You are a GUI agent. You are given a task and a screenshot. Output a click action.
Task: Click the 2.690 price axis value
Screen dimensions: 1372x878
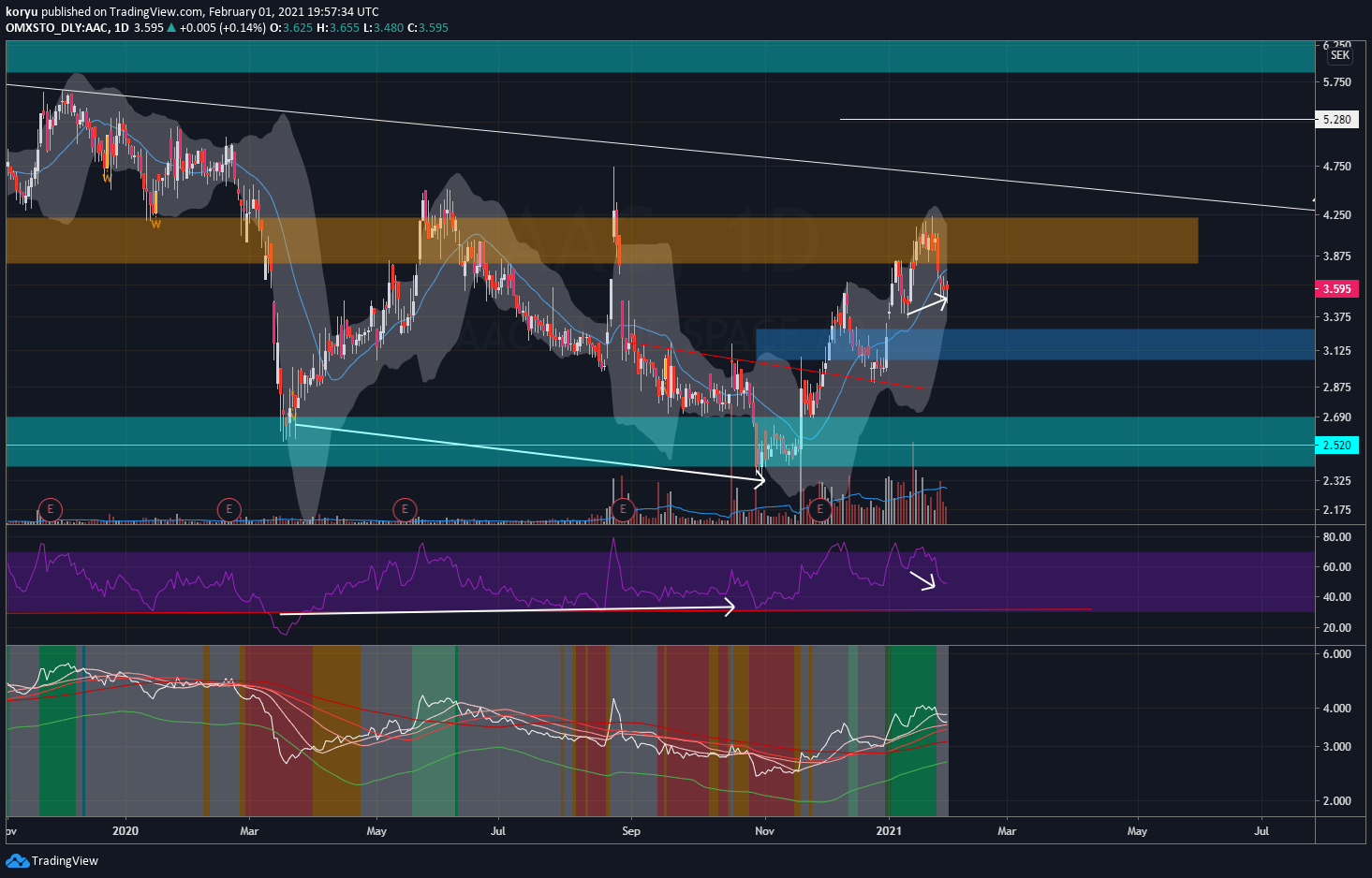pyautogui.click(x=1336, y=417)
